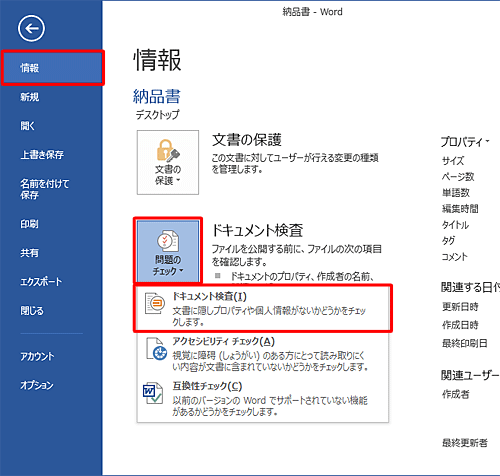Open オプション from the sidebar

click(37, 385)
